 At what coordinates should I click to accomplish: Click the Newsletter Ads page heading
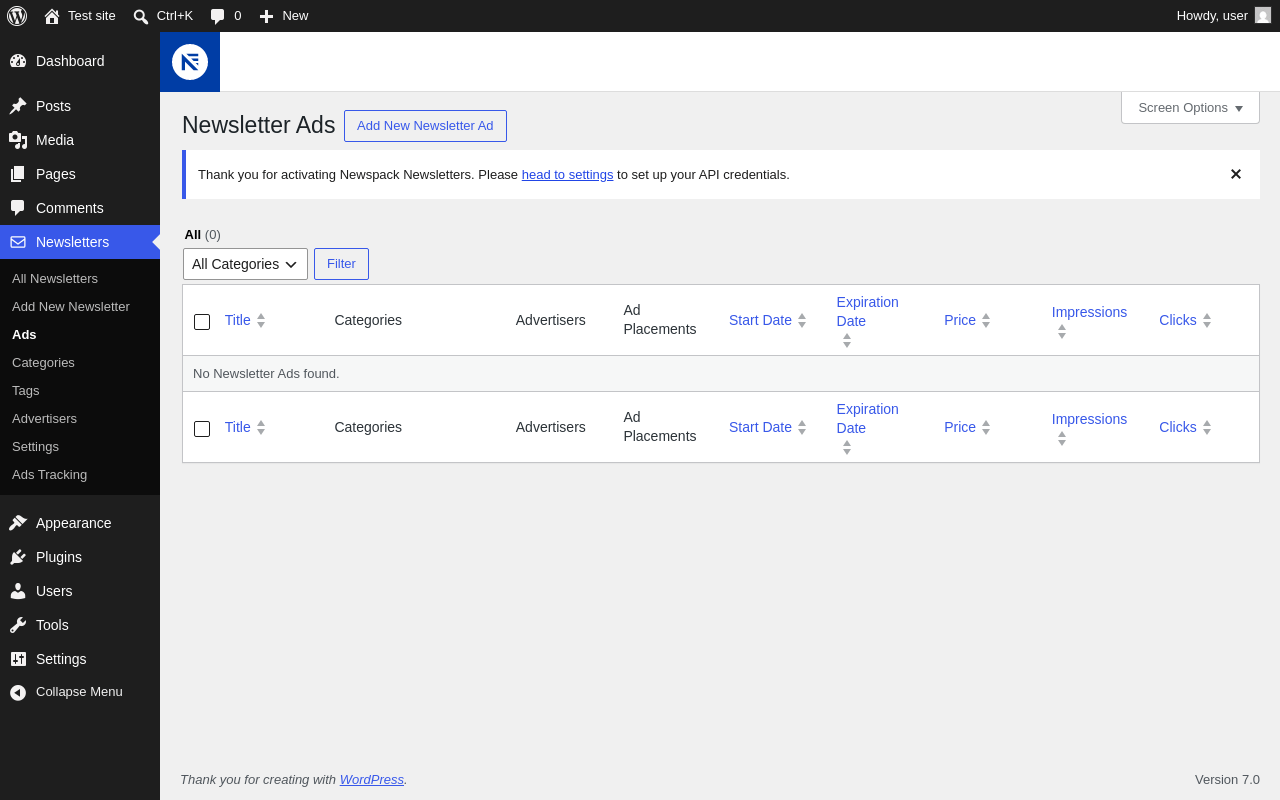258,125
